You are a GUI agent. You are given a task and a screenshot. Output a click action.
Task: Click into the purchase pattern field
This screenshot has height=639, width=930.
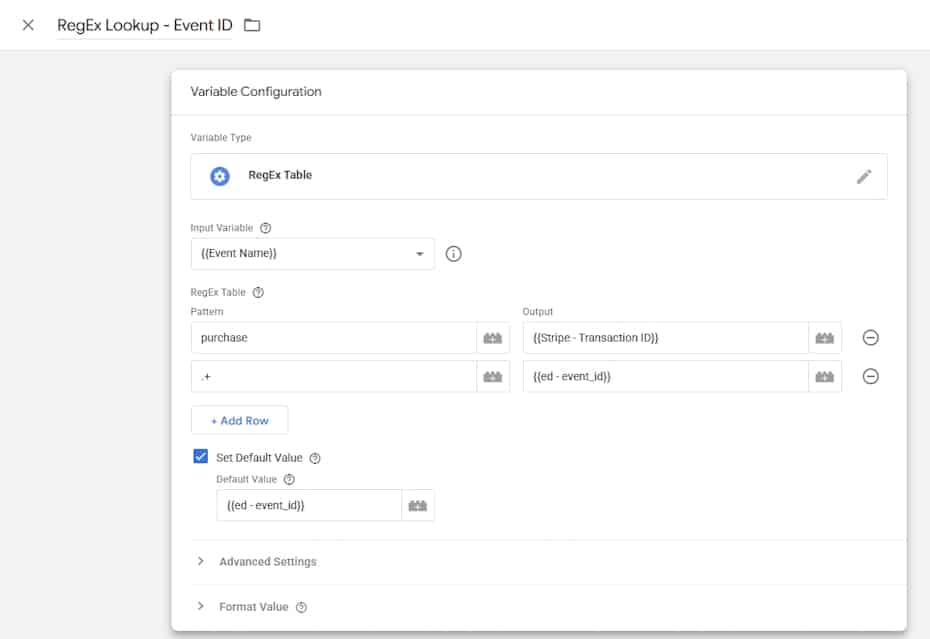pyautogui.click(x=334, y=338)
